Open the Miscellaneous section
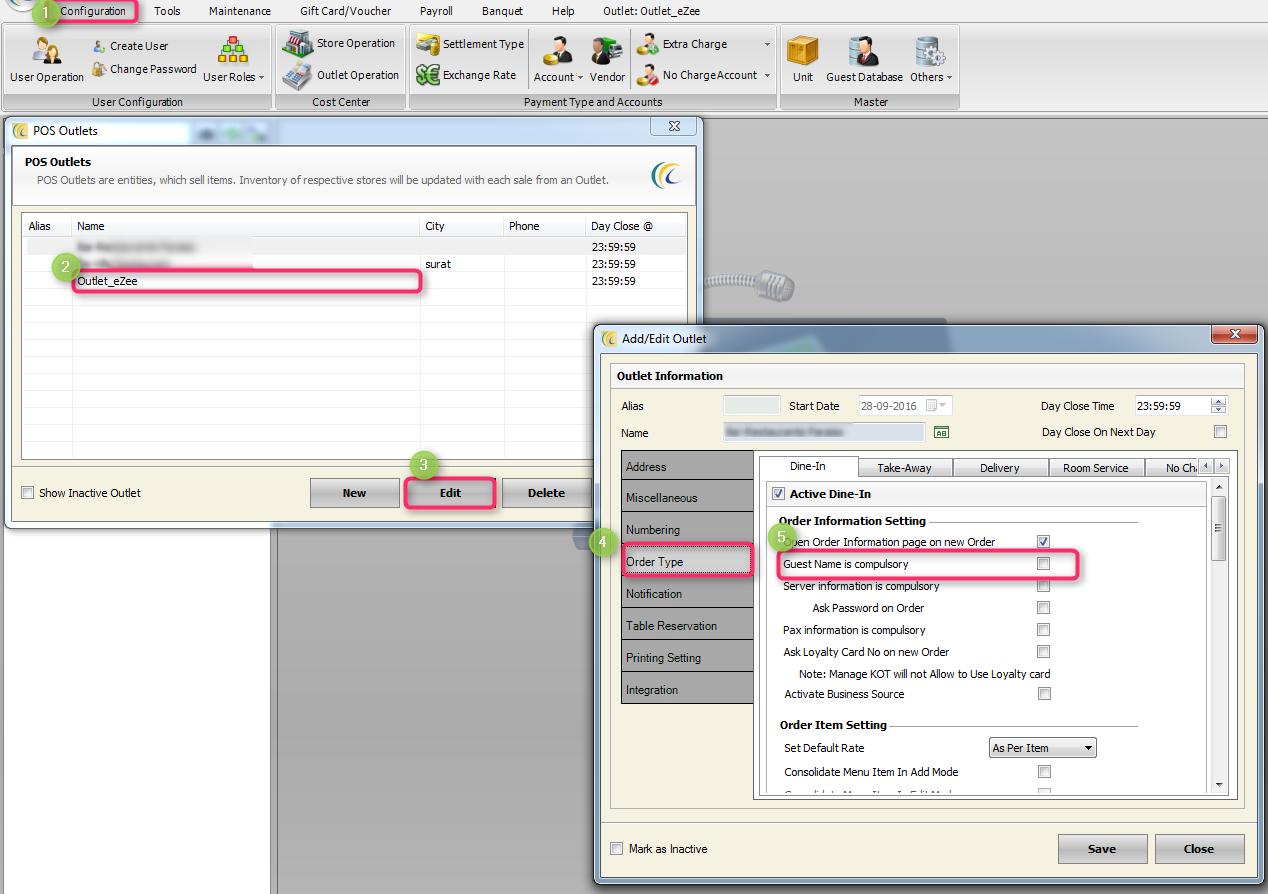This screenshot has height=894, width=1268. pyautogui.click(x=687, y=498)
